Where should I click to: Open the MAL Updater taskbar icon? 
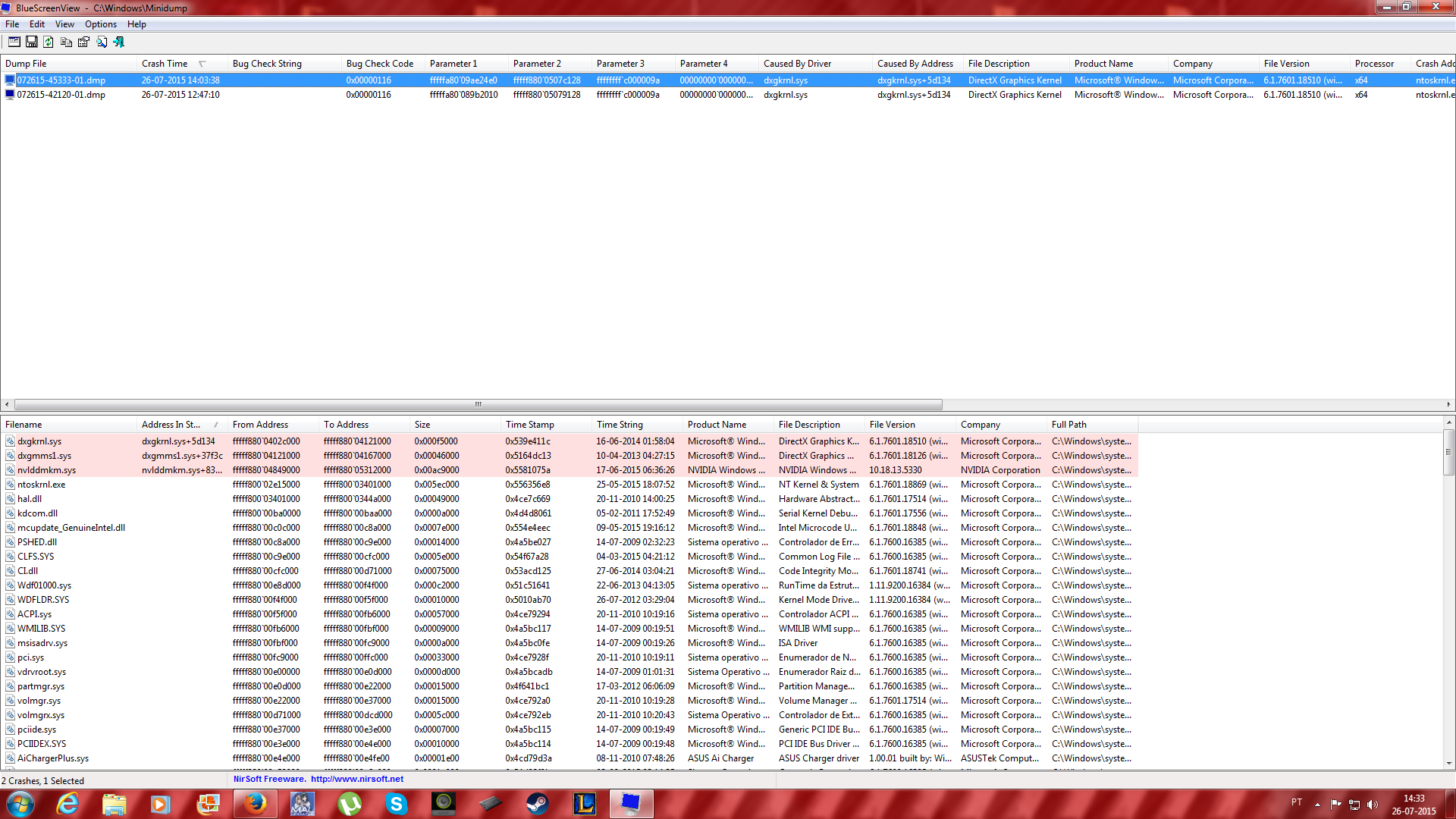click(302, 804)
